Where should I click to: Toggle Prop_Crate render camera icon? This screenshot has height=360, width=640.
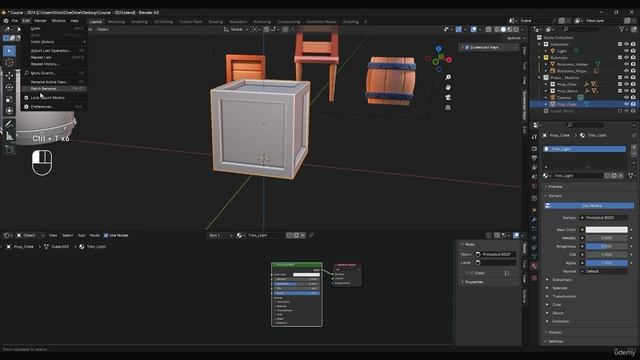tap(633, 104)
